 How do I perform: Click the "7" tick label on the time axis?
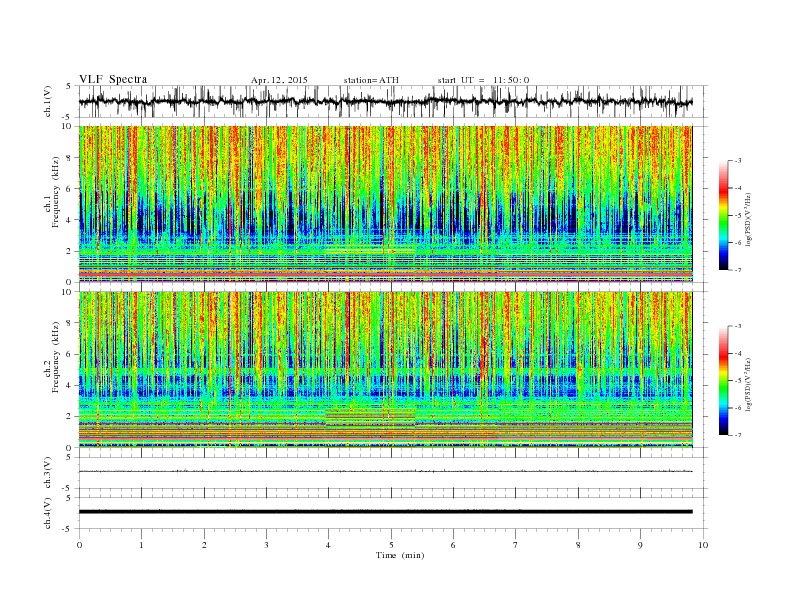tap(516, 545)
